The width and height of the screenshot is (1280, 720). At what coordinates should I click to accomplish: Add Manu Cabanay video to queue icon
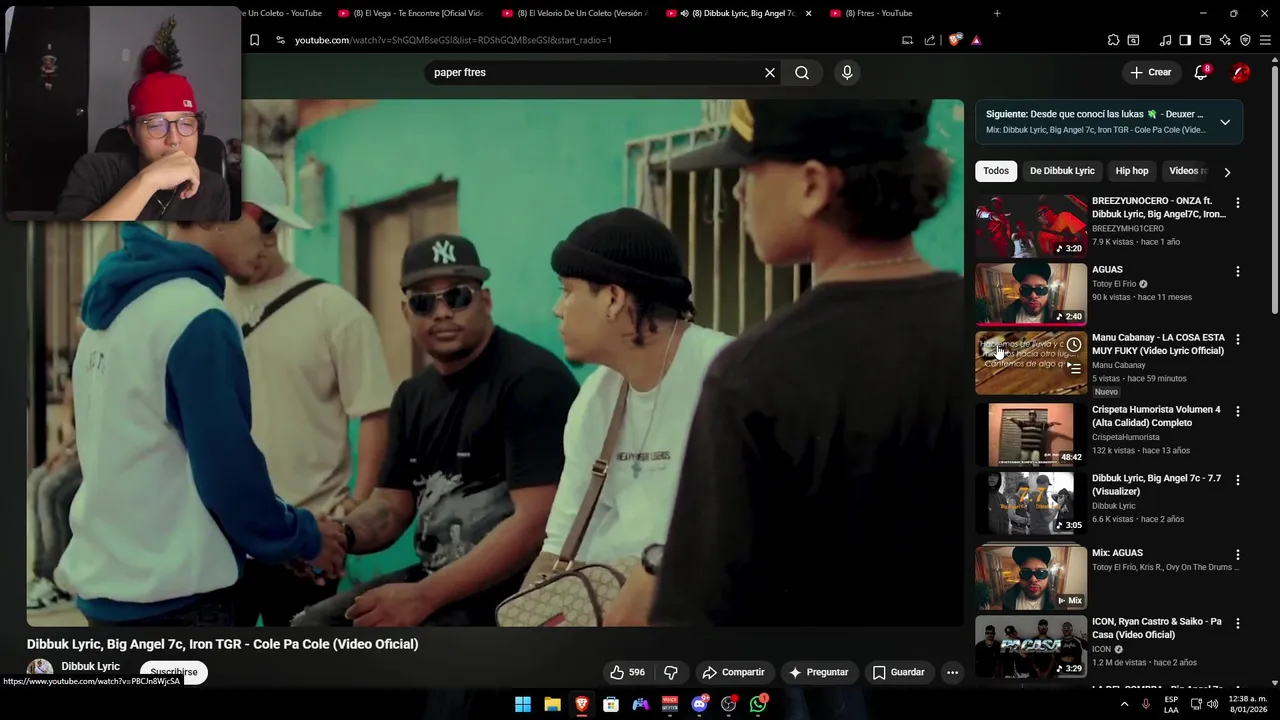[x=1073, y=368]
